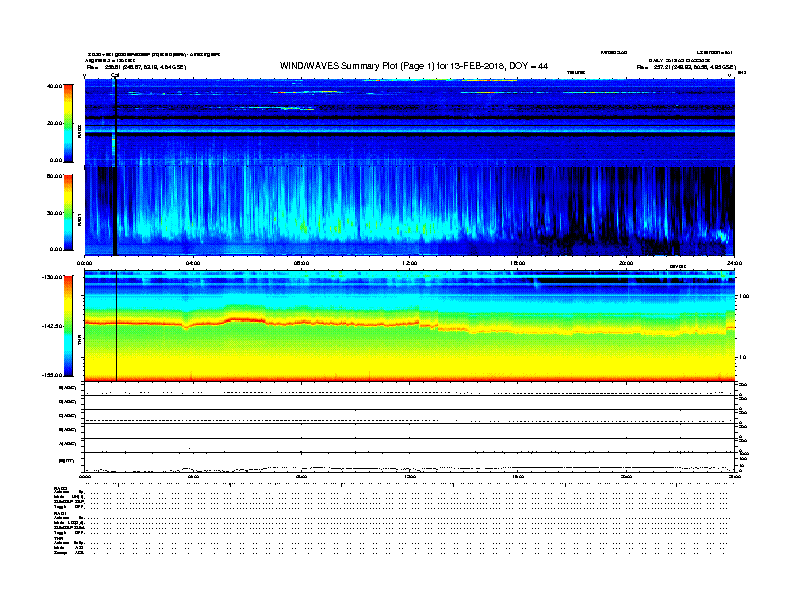Click 20:00 tick label below RAD1 spectrogram

[x=626, y=263]
